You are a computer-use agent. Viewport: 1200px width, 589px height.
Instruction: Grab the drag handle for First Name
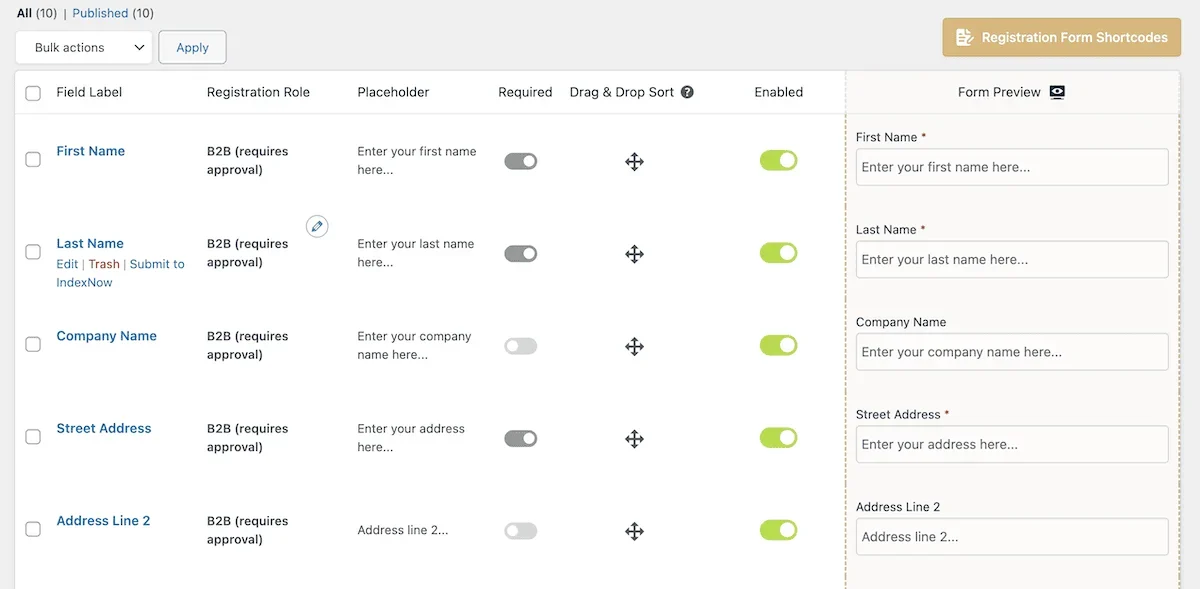click(x=635, y=160)
